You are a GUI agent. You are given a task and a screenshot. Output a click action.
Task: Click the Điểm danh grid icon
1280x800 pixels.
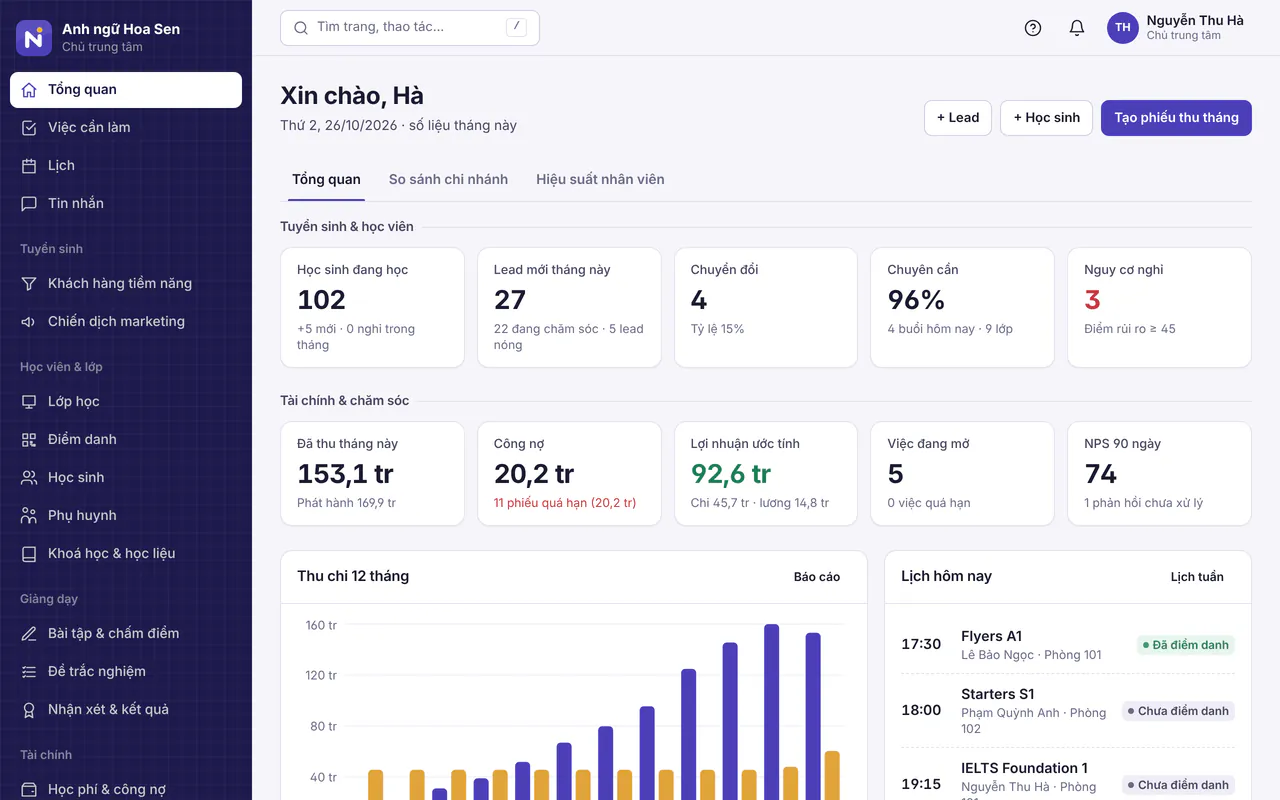(x=29, y=440)
